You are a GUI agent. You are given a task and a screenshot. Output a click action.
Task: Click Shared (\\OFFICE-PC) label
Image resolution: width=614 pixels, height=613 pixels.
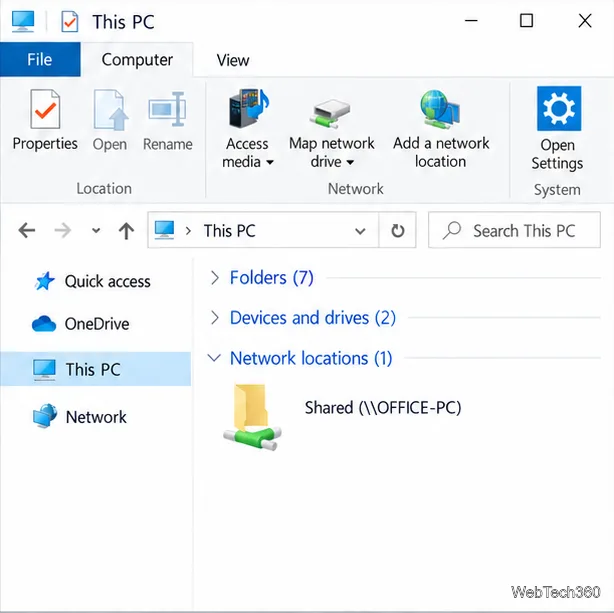[x=383, y=408]
